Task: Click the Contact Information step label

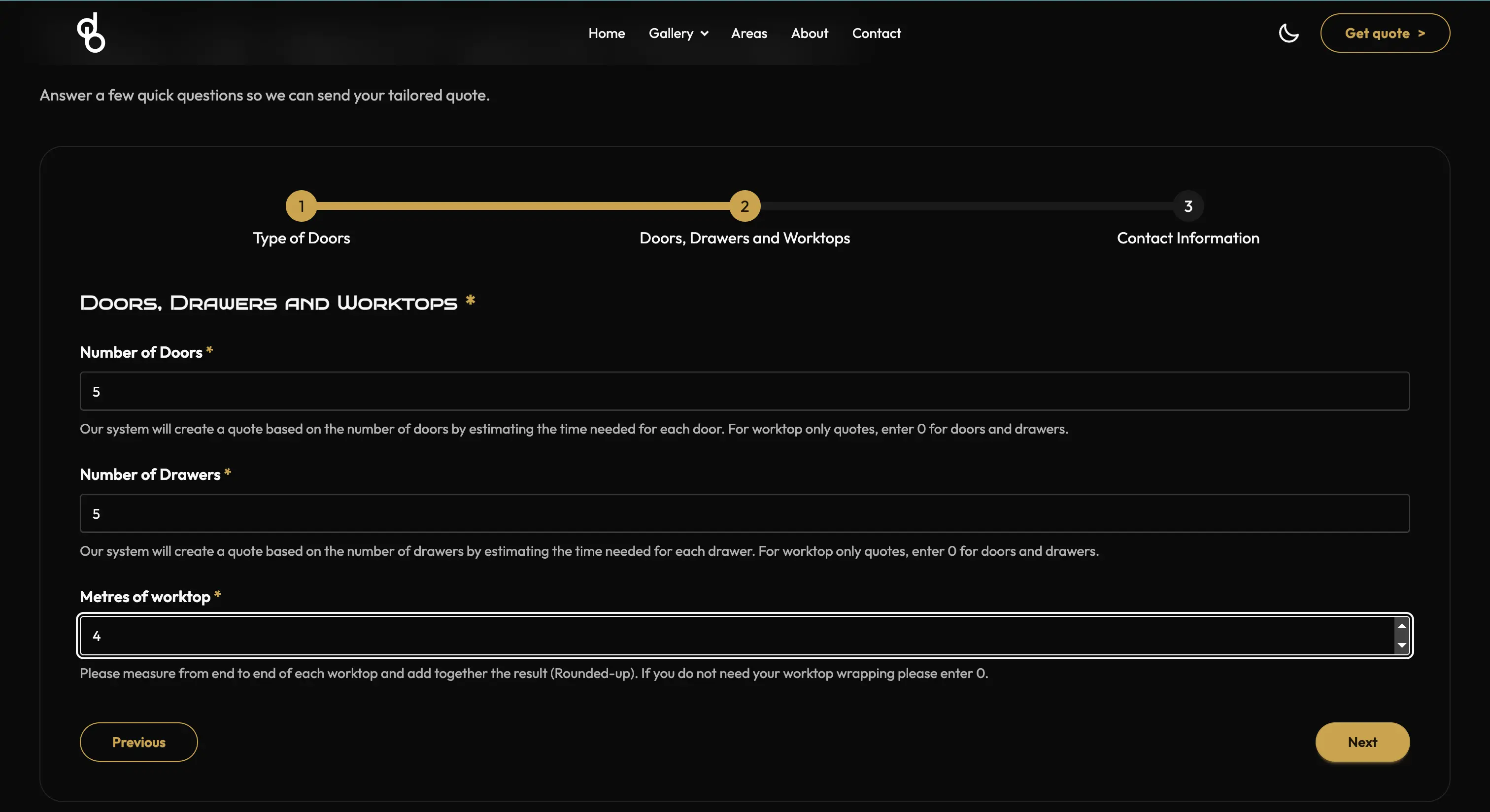Action: click(x=1187, y=238)
